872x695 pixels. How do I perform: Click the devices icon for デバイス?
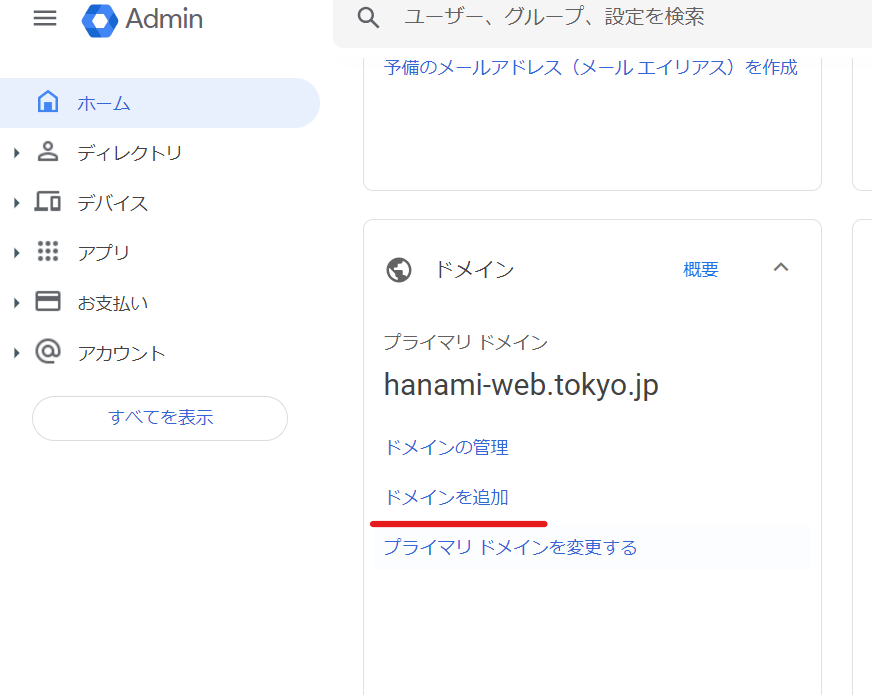pyautogui.click(x=48, y=201)
